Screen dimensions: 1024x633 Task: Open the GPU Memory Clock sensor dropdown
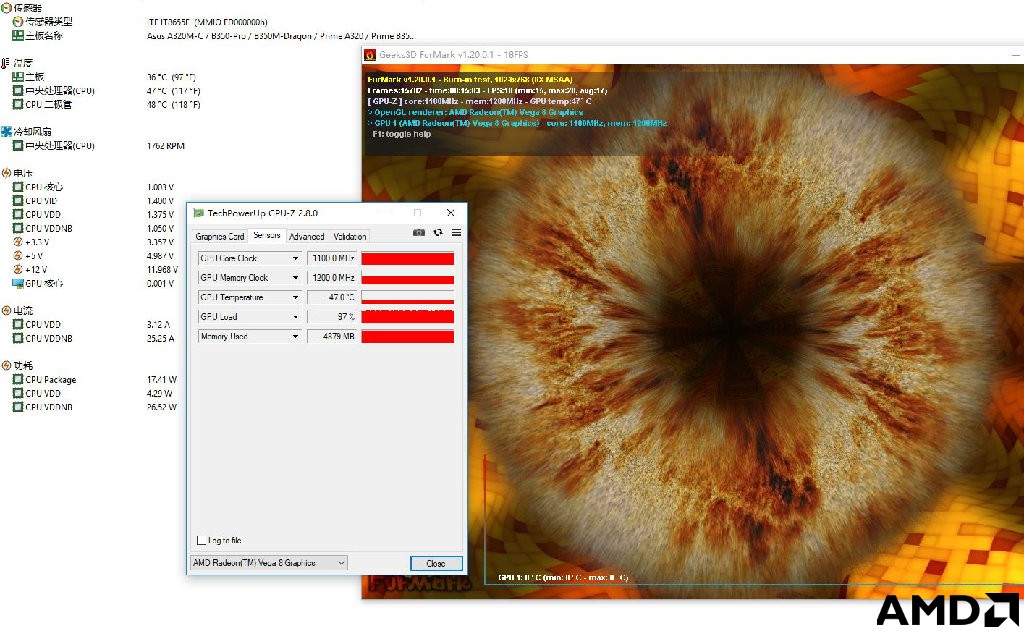(295, 278)
